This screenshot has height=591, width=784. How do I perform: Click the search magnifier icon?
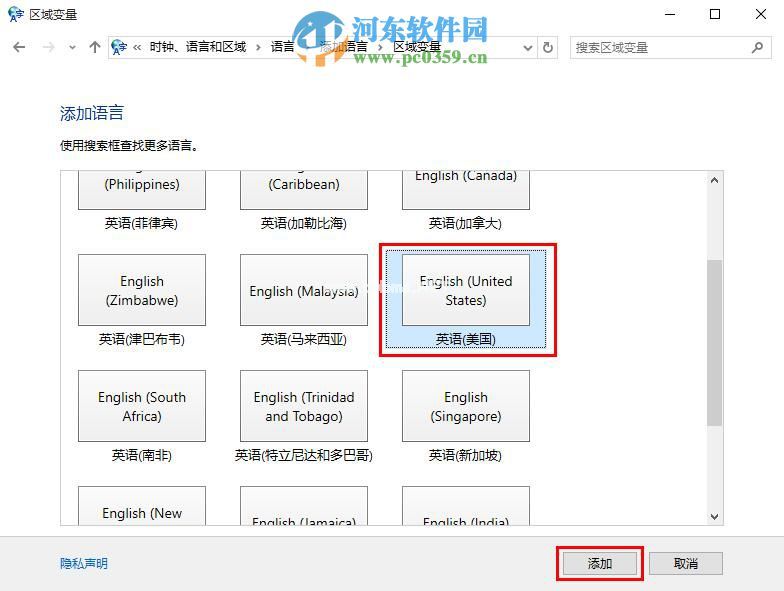point(758,48)
